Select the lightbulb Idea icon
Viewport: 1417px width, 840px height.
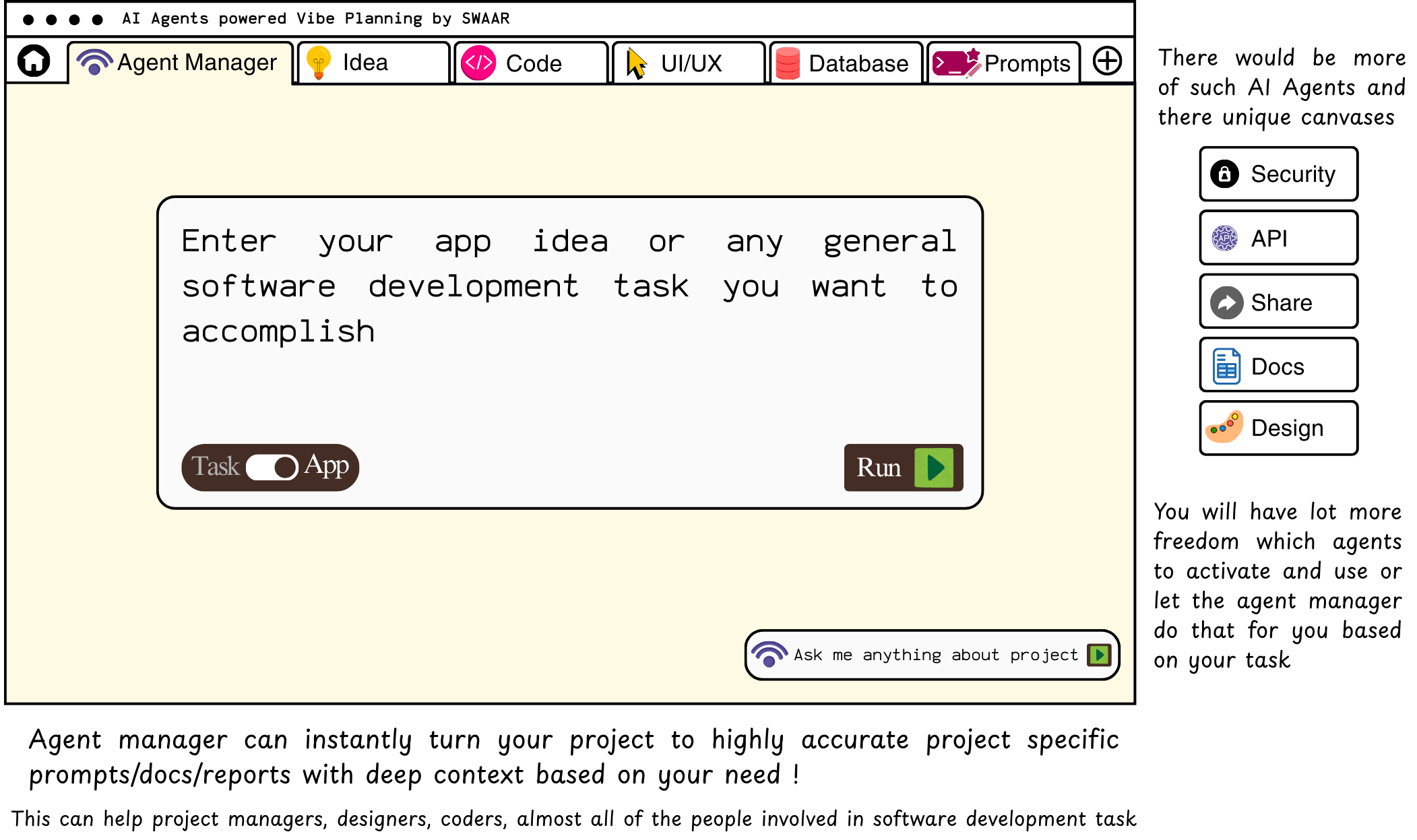[x=319, y=61]
